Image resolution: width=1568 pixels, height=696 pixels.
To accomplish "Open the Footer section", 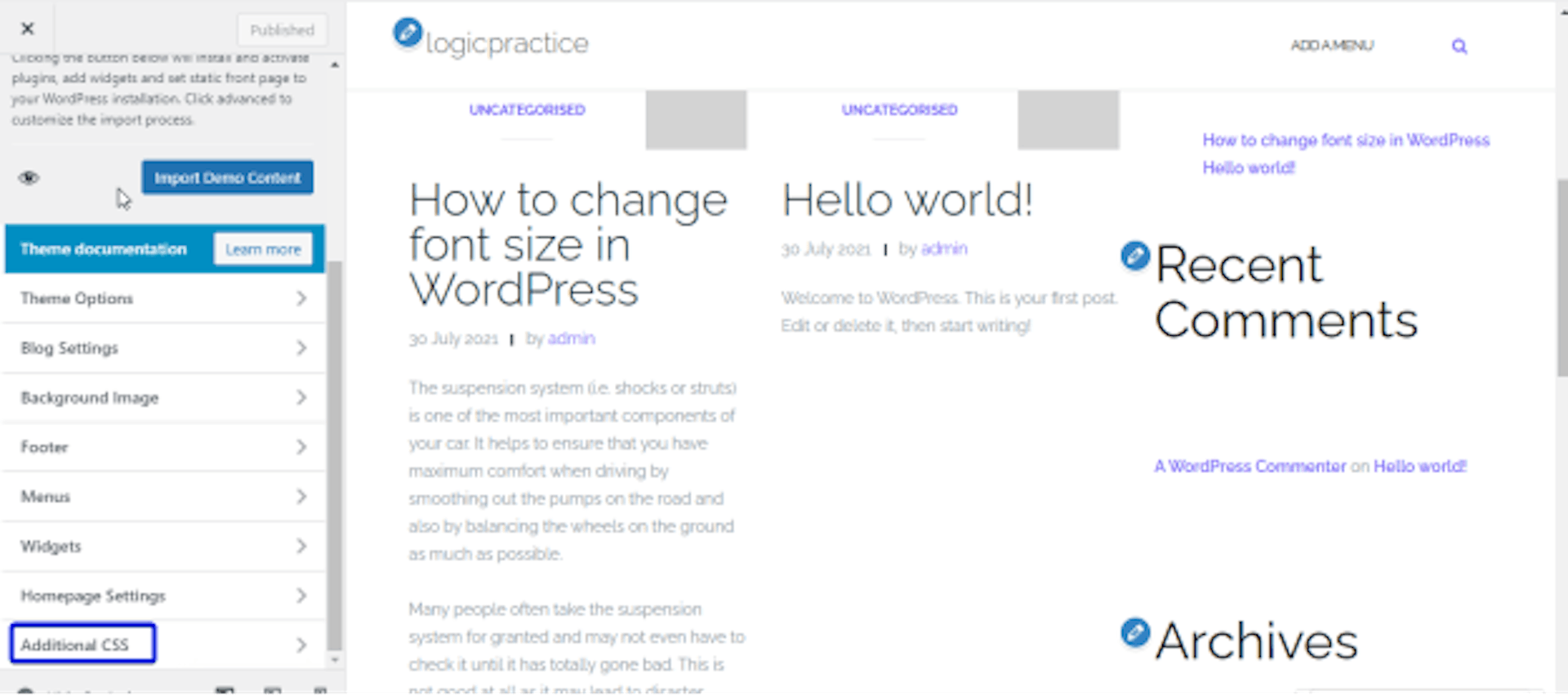I will pos(163,447).
